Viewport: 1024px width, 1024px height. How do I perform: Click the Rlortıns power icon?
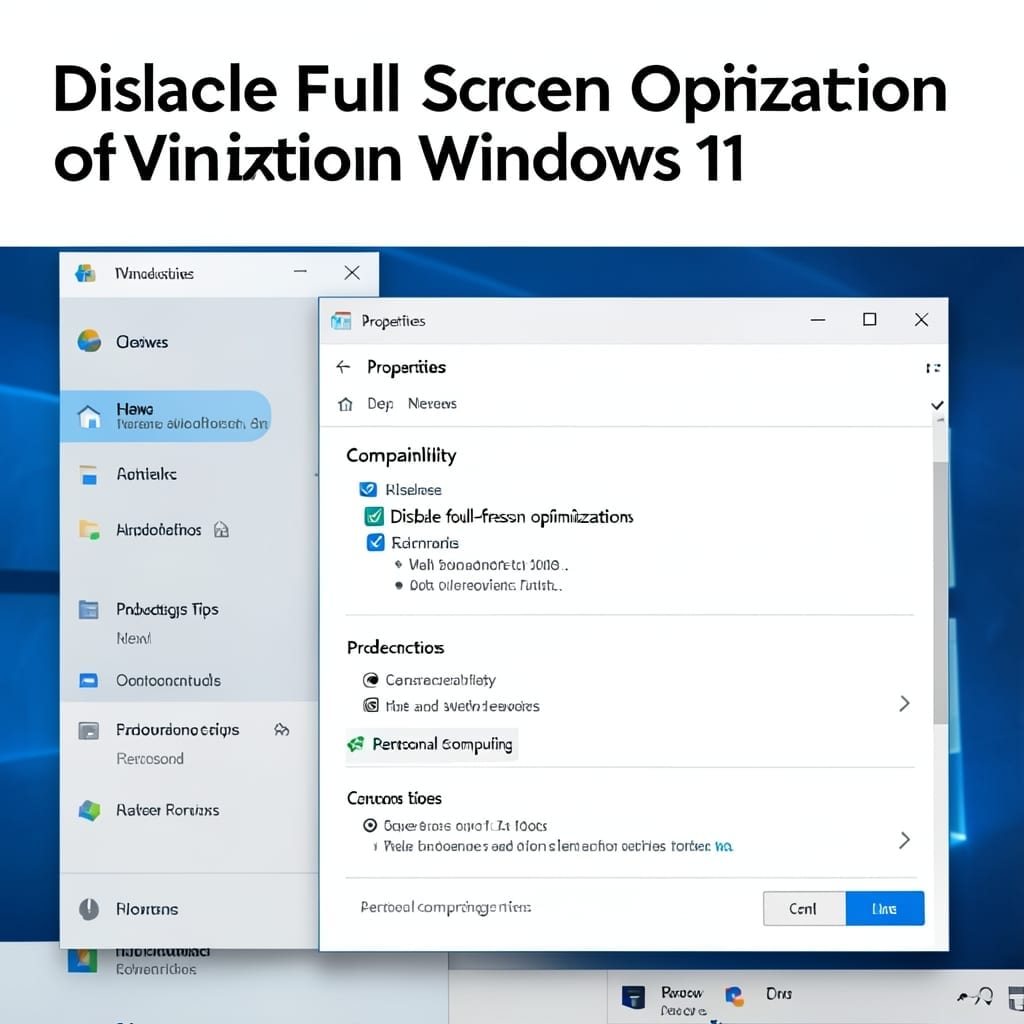(x=89, y=908)
